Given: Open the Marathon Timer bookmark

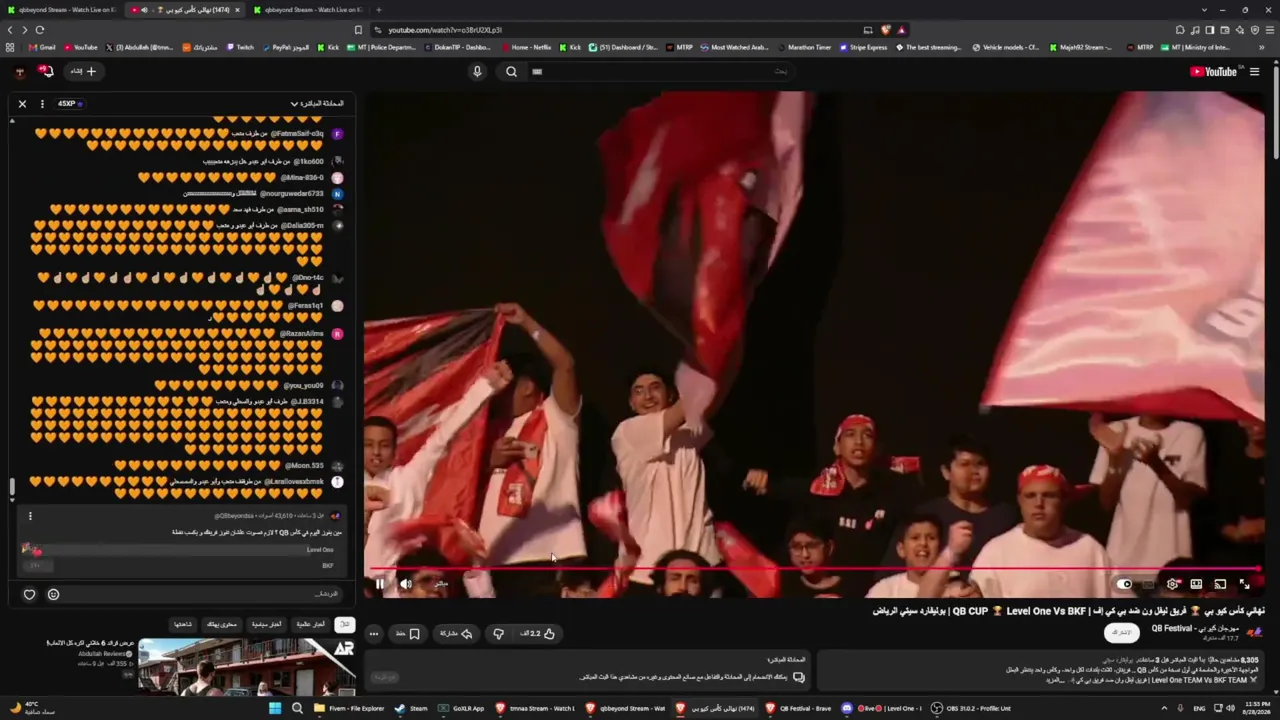Looking at the screenshot, I should (x=803, y=47).
